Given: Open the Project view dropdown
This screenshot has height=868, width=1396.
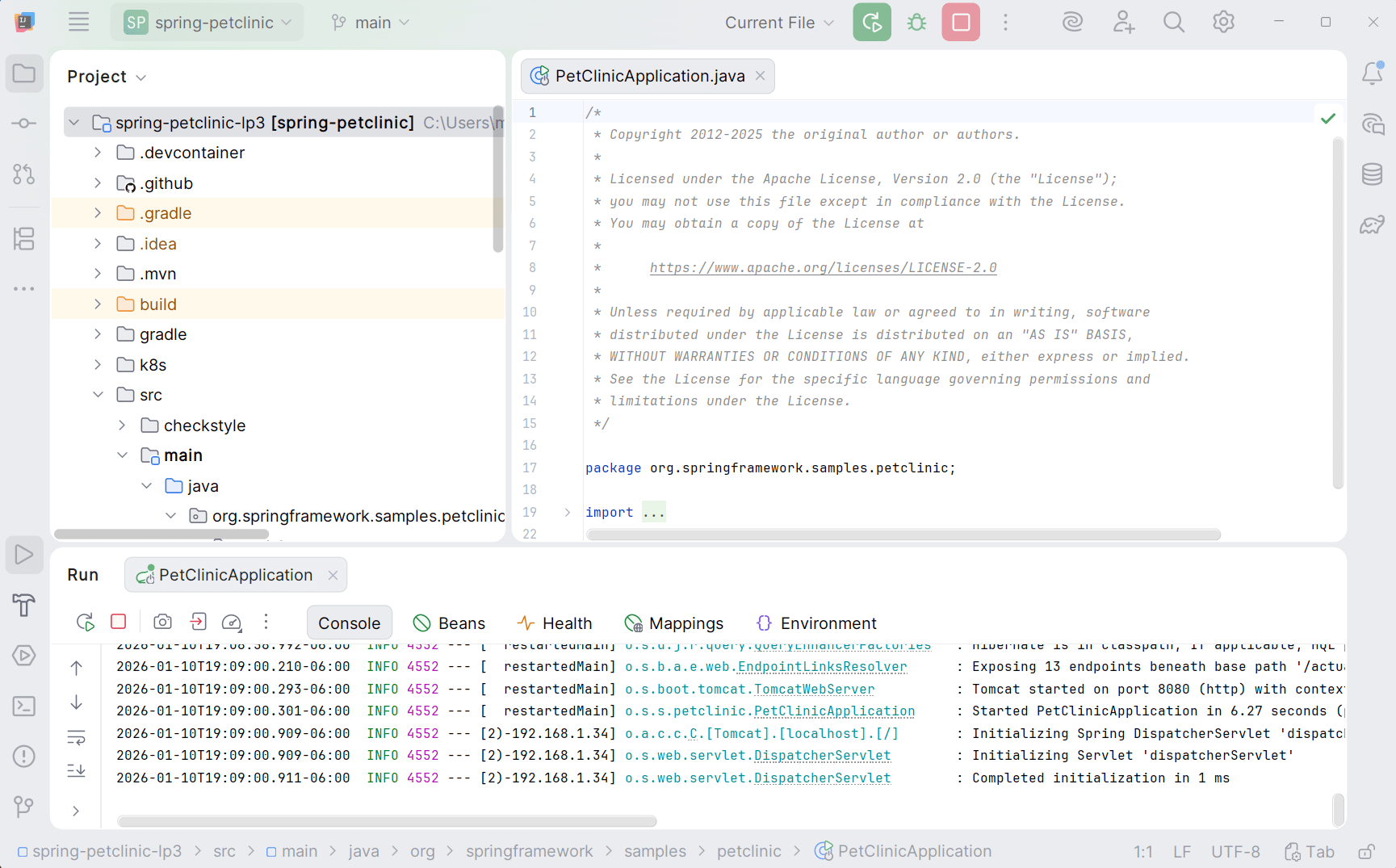Looking at the screenshot, I should [107, 77].
